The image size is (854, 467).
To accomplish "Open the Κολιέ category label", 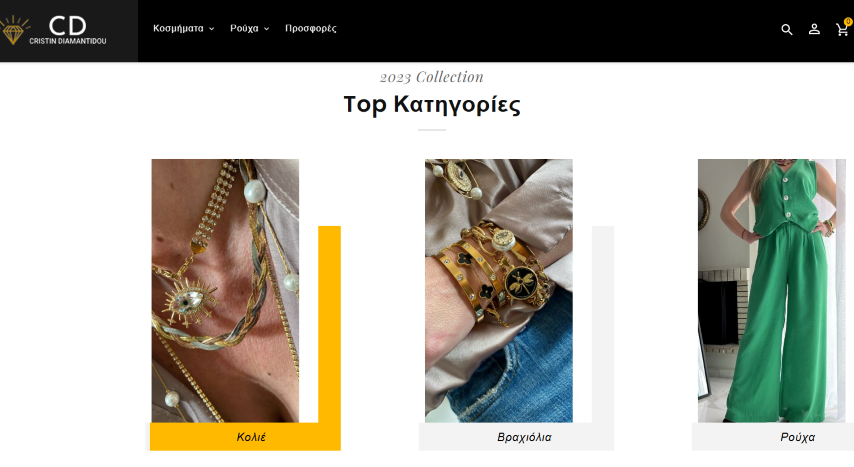I will tap(251, 437).
